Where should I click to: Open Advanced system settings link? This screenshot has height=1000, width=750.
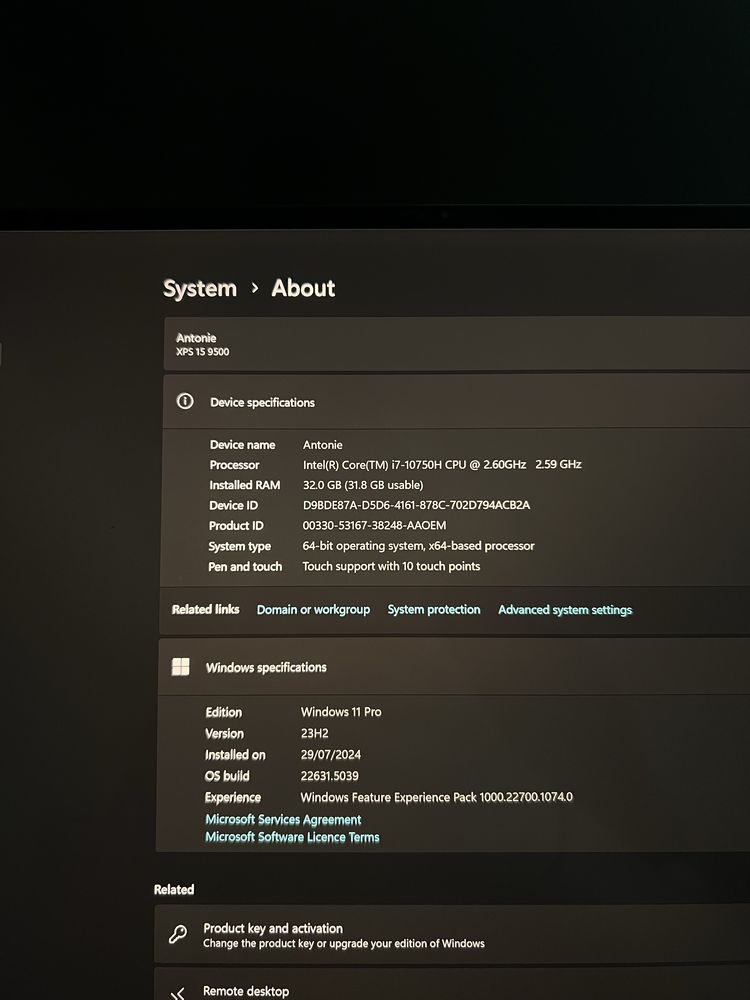(565, 610)
